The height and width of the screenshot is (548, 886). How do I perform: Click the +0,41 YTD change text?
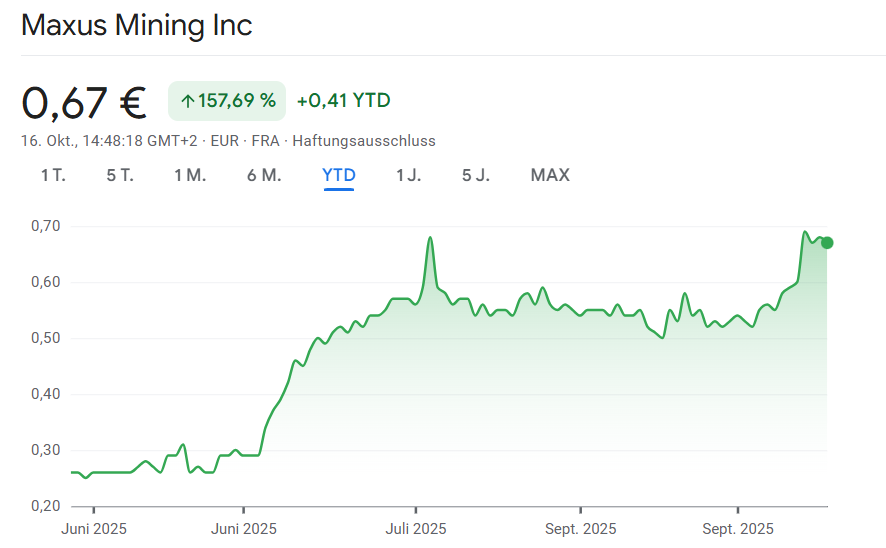coord(344,101)
